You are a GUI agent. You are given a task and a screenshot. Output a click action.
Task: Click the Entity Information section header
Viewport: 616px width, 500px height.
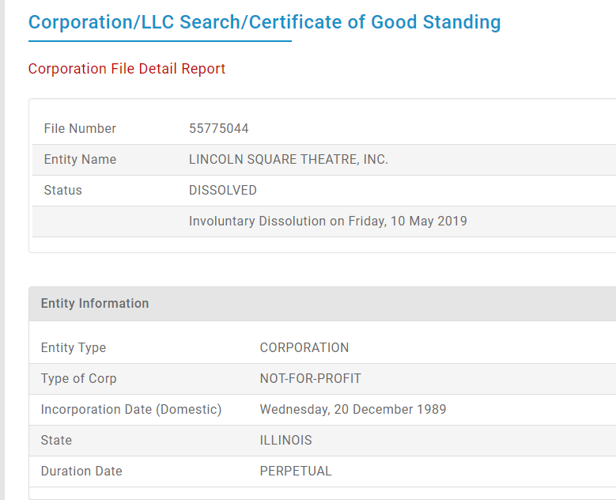pos(95,303)
